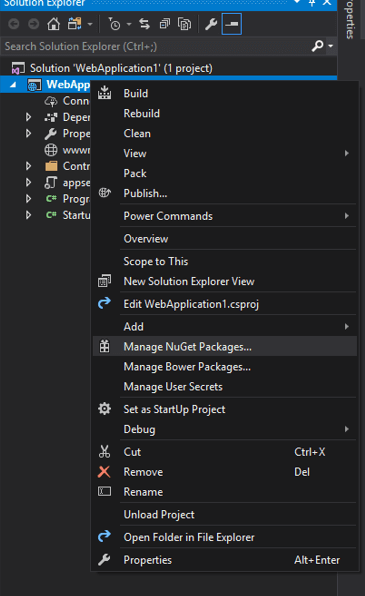Click the search magnifier icon
This screenshot has height=596, width=365.
[317, 46]
